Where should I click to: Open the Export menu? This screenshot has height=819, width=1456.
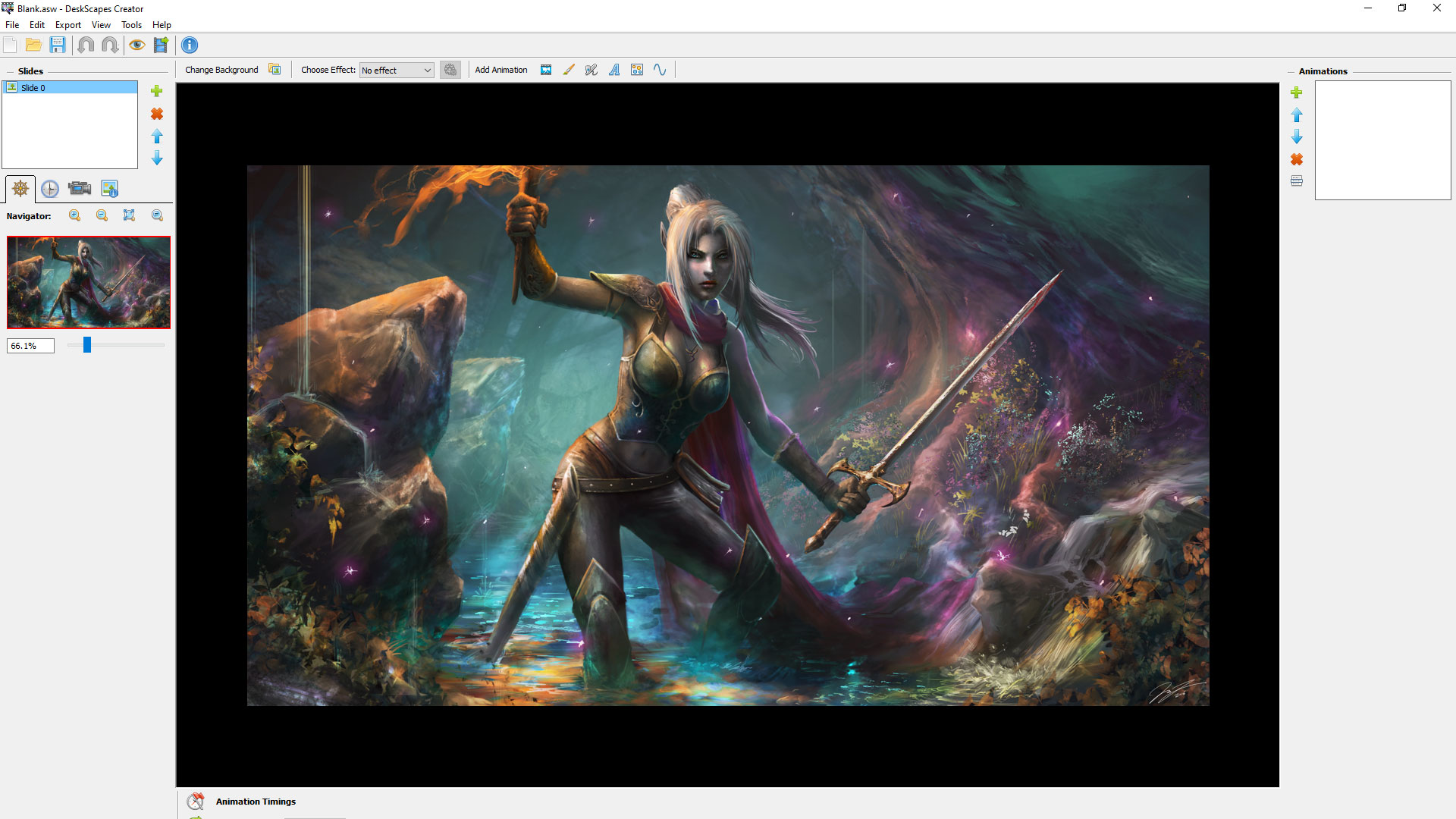tap(68, 25)
